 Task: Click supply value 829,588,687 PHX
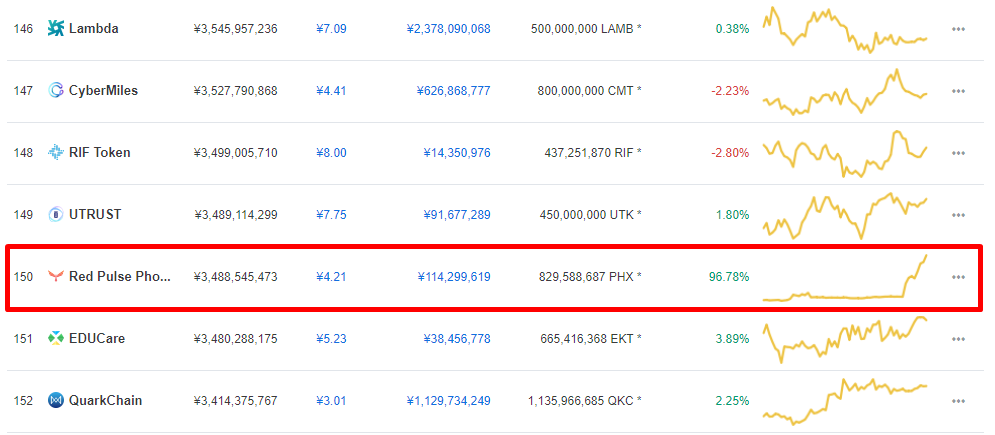[x=585, y=277]
